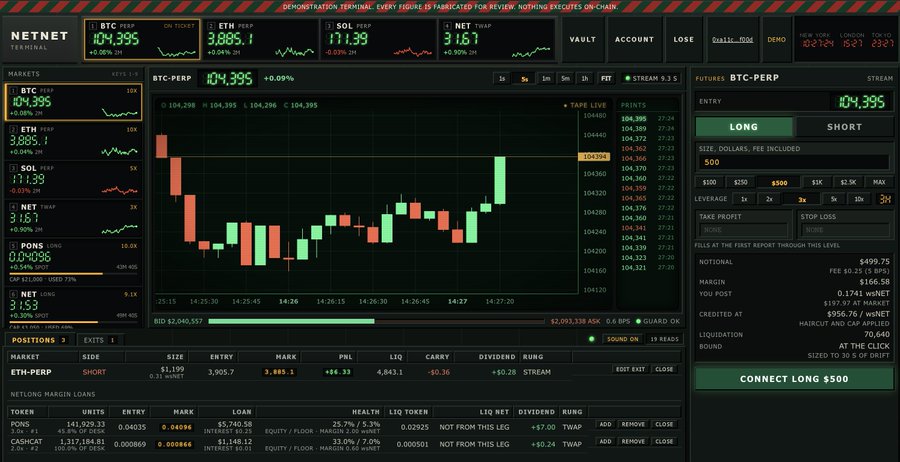The image size is (900, 462).
Task: Click the 104,395 print at 27:24
Action: coord(647,119)
